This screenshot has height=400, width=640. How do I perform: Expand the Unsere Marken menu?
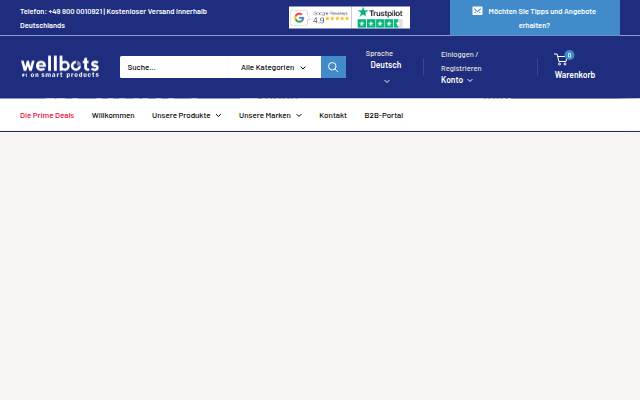[270, 116]
